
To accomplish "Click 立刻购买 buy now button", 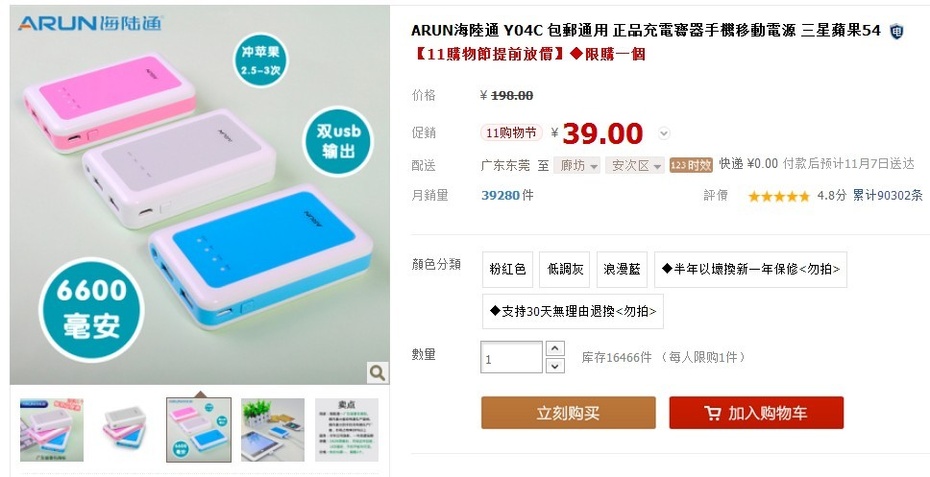I will [x=568, y=413].
